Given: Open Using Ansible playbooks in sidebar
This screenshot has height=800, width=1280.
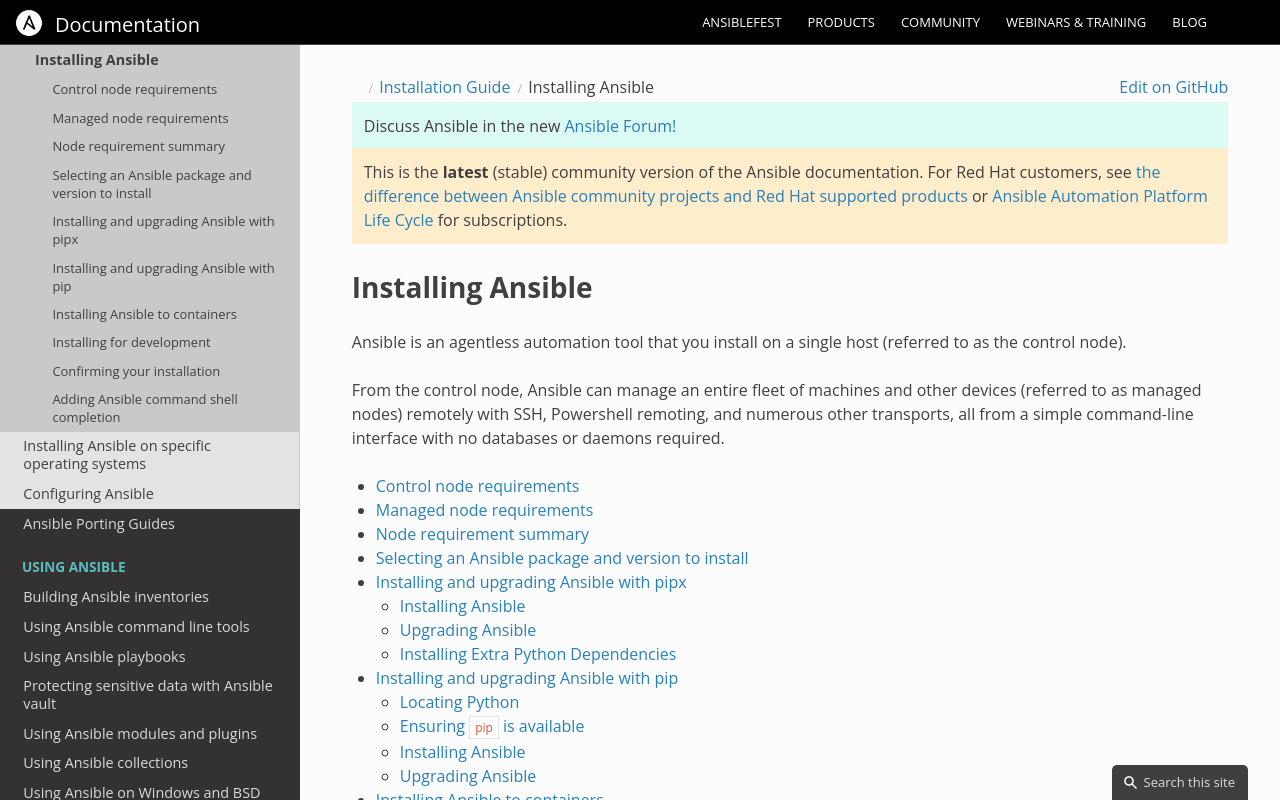Looking at the screenshot, I should tap(104, 657).
